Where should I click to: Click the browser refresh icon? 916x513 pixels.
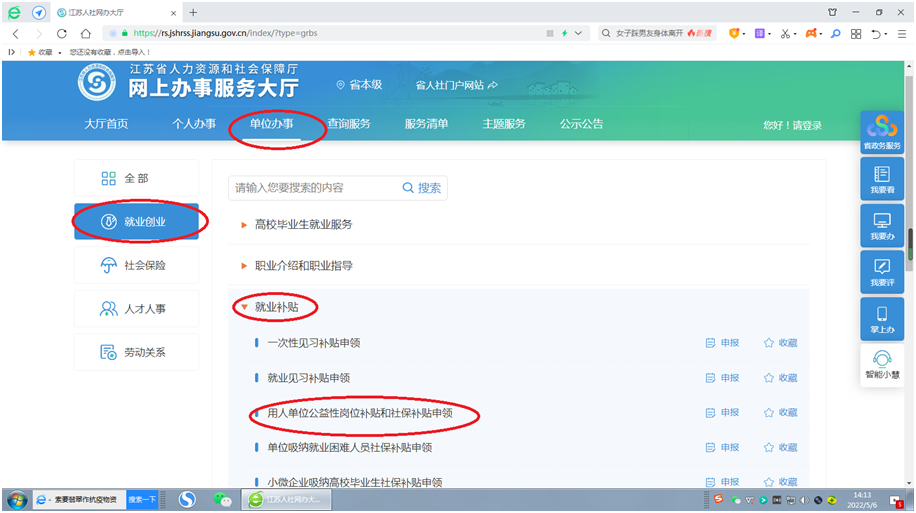click(x=62, y=33)
